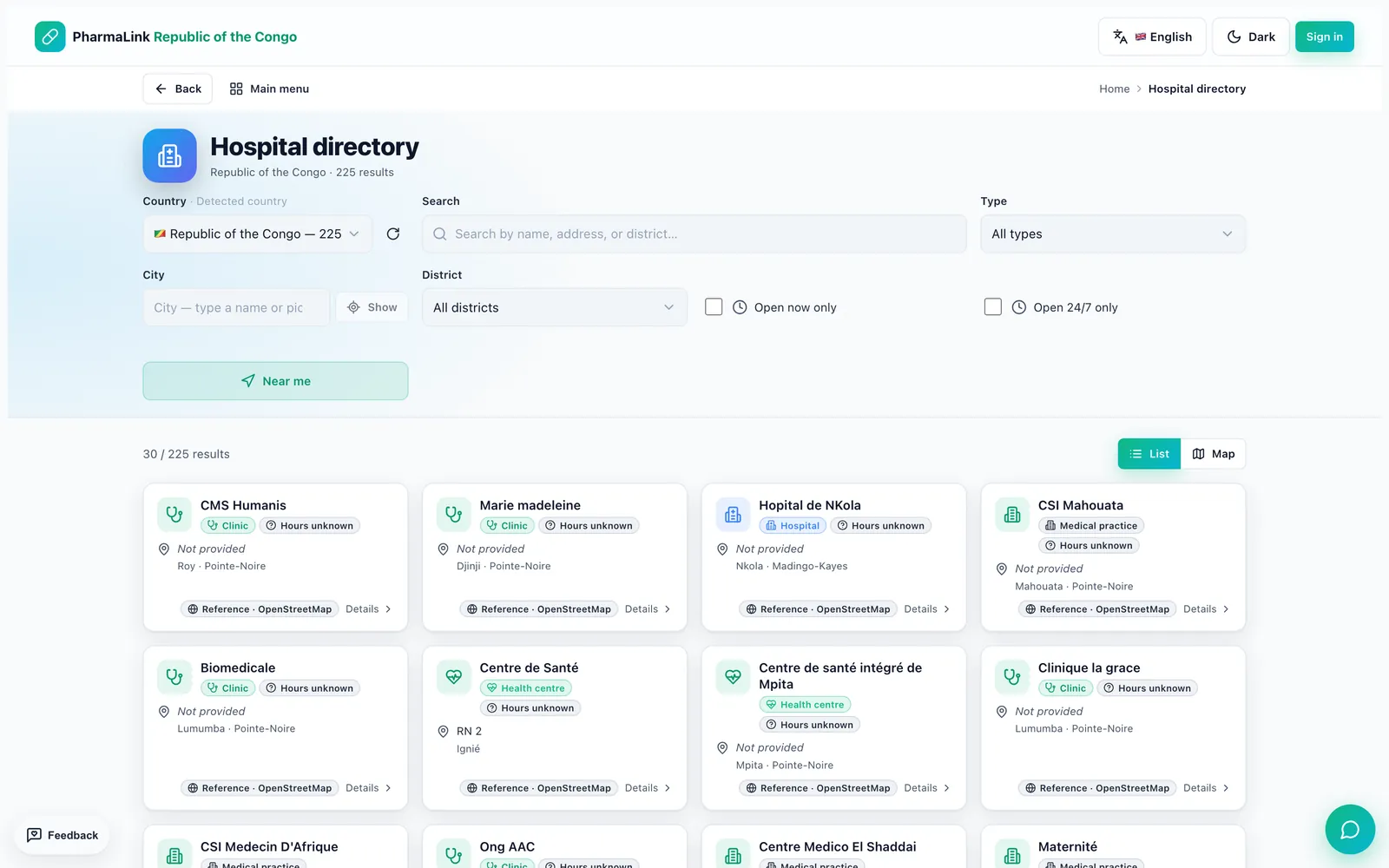
Task: Open Details for Clinique la grace
Action: click(1207, 788)
